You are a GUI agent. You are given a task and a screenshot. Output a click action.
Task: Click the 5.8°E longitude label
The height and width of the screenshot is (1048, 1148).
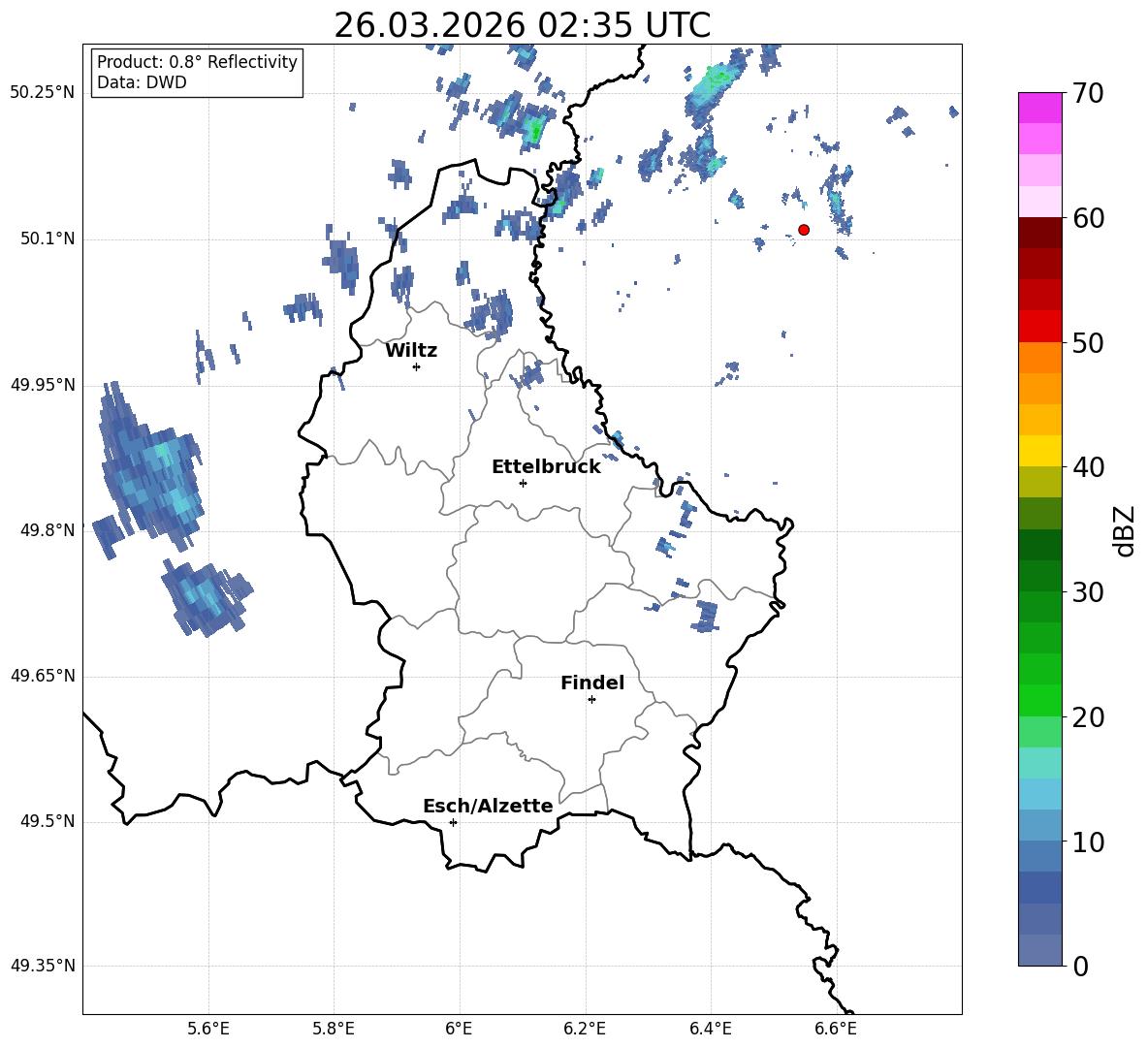(334, 1029)
